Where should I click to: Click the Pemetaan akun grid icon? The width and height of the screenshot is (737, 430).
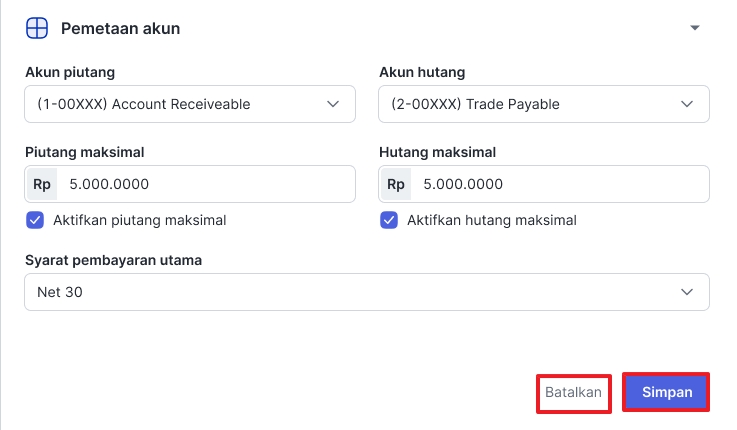37,28
